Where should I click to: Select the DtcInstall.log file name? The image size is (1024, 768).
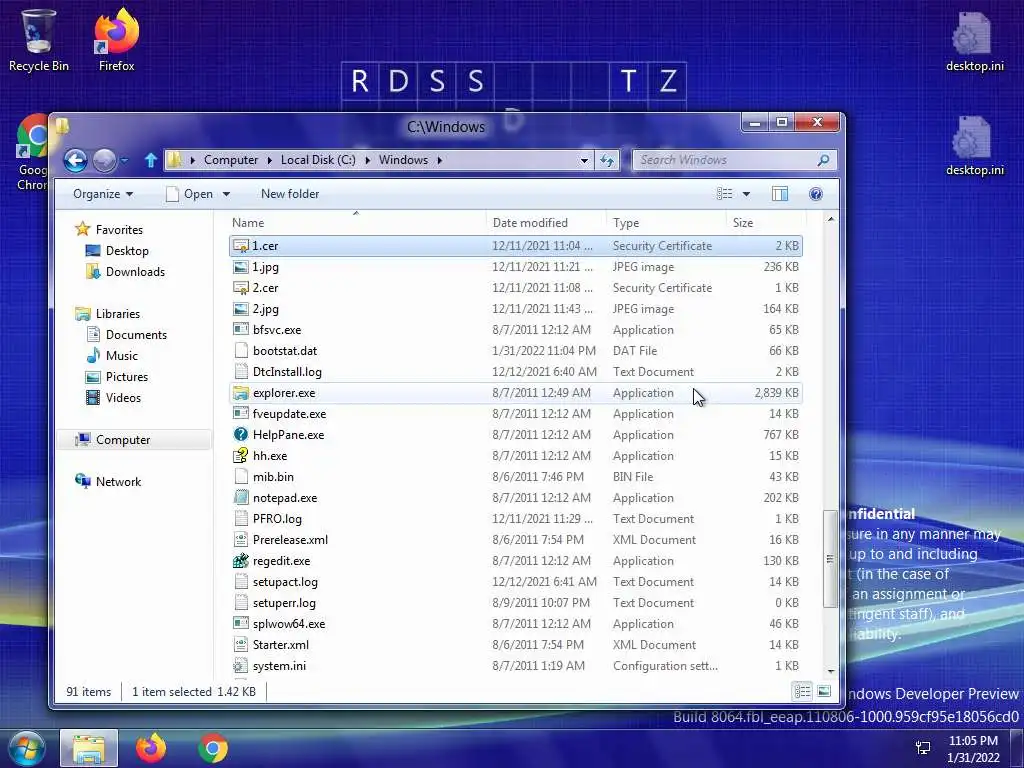pos(287,372)
